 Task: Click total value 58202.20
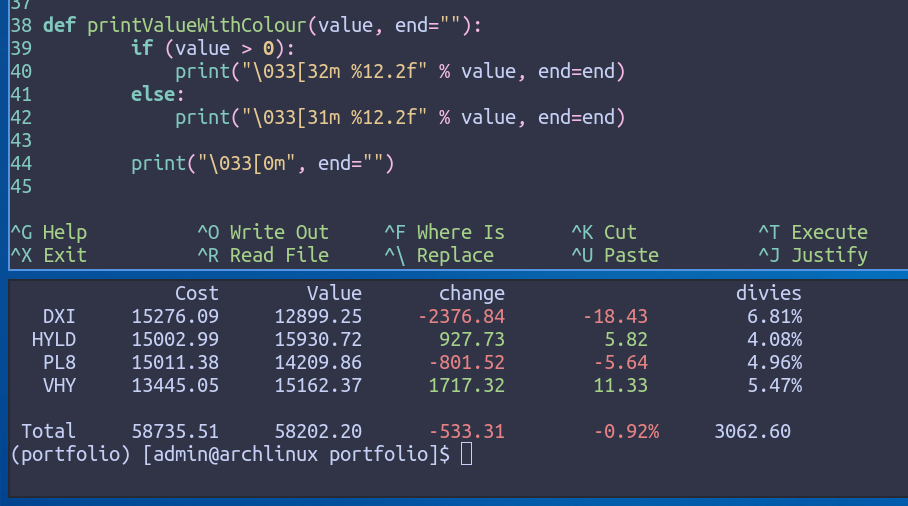pos(318,431)
